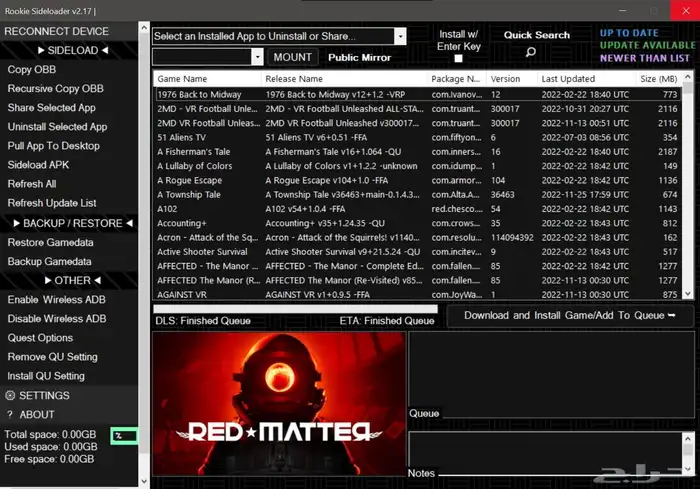Select the 1976 Back to Midway row
Viewport: 700px width, 489px height.
pos(418,95)
